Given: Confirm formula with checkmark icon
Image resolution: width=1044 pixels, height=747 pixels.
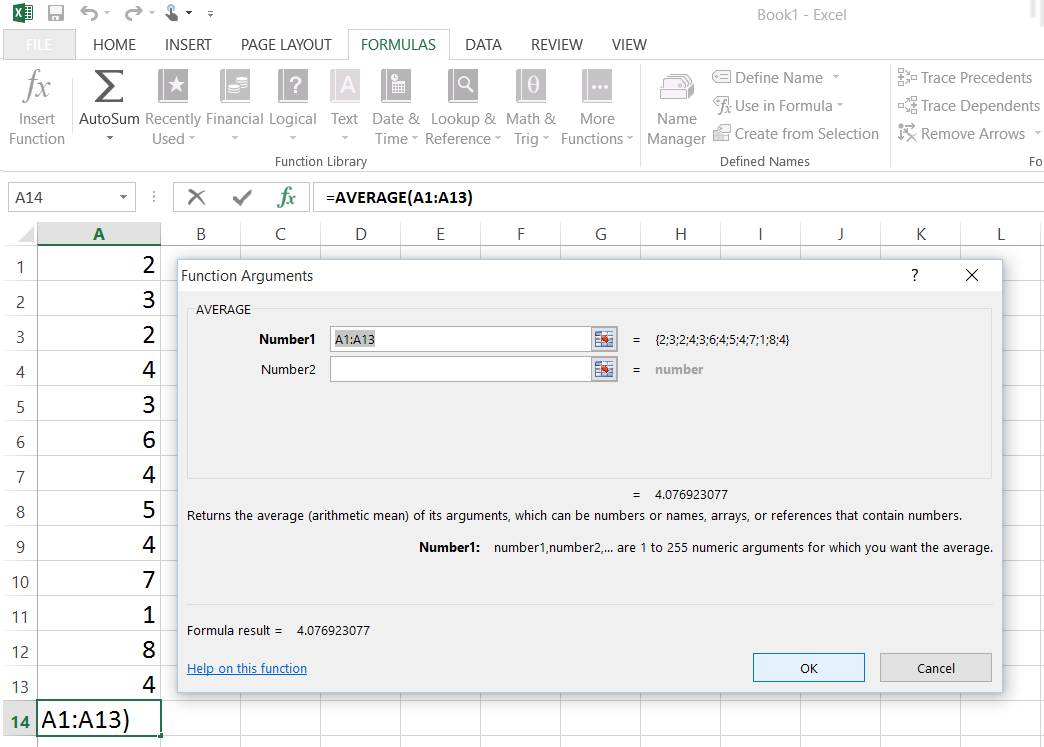Looking at the screenshot, I should (242, 197).
